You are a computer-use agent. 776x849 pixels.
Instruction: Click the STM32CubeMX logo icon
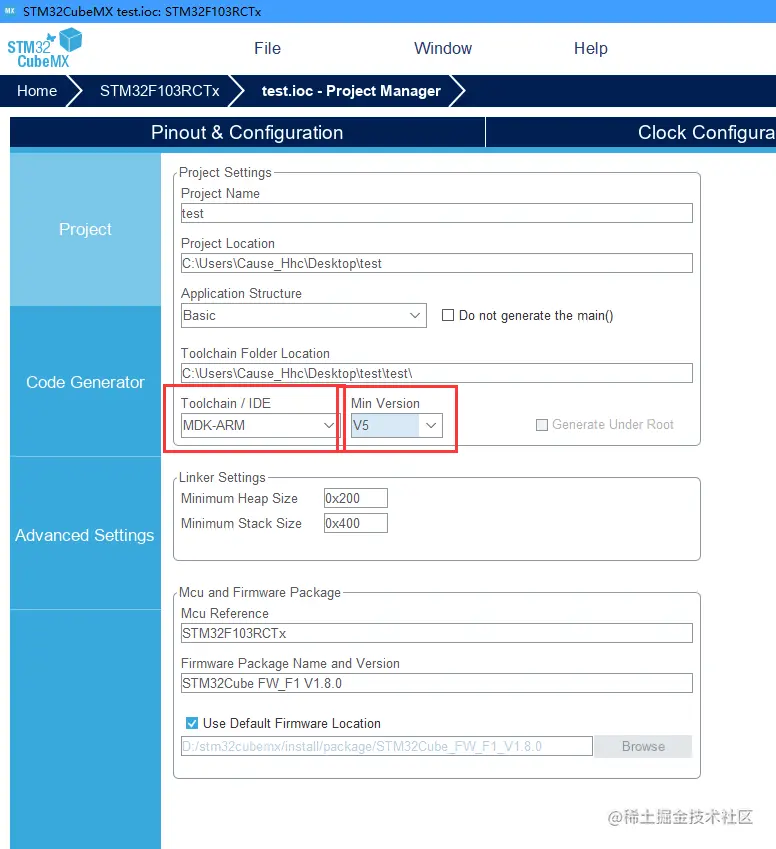[x=44, y=48]
